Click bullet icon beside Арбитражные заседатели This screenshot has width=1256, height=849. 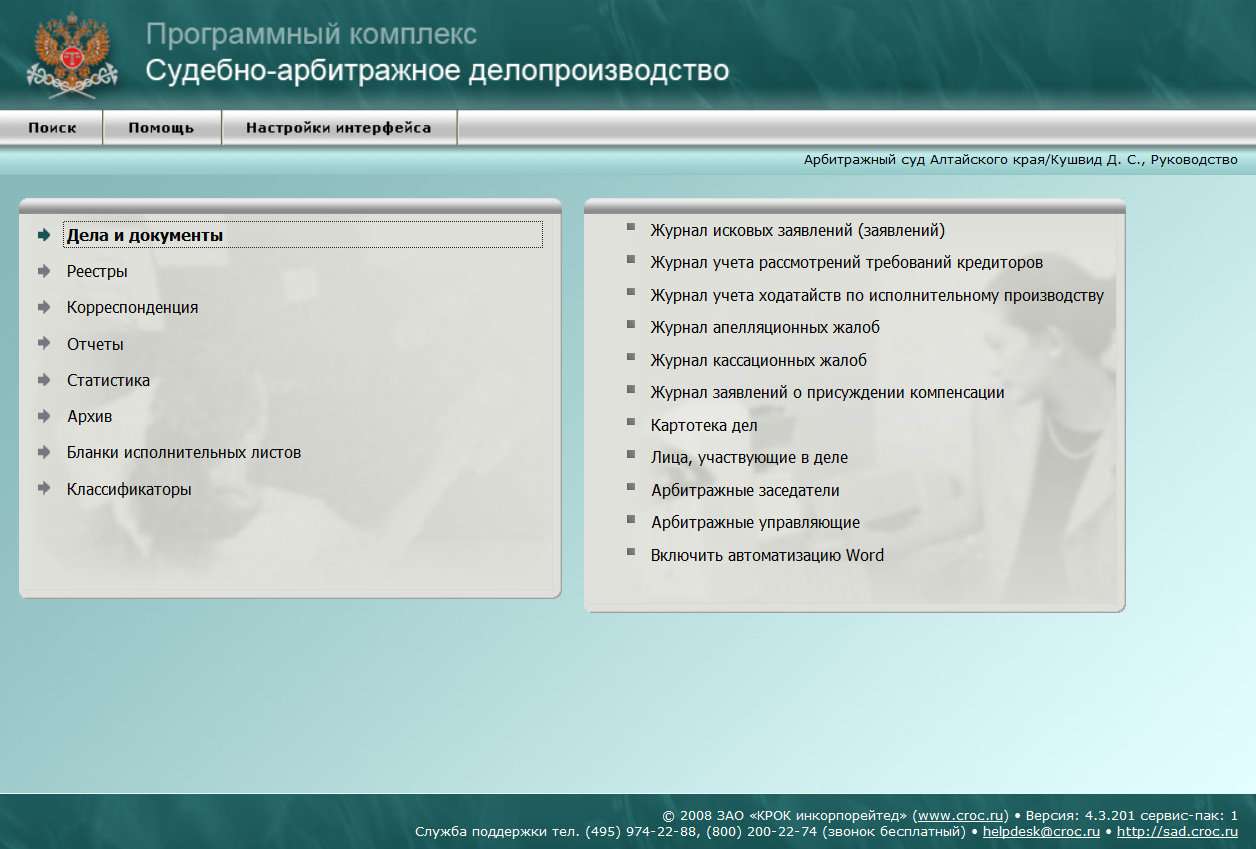[x=631, y=487]
